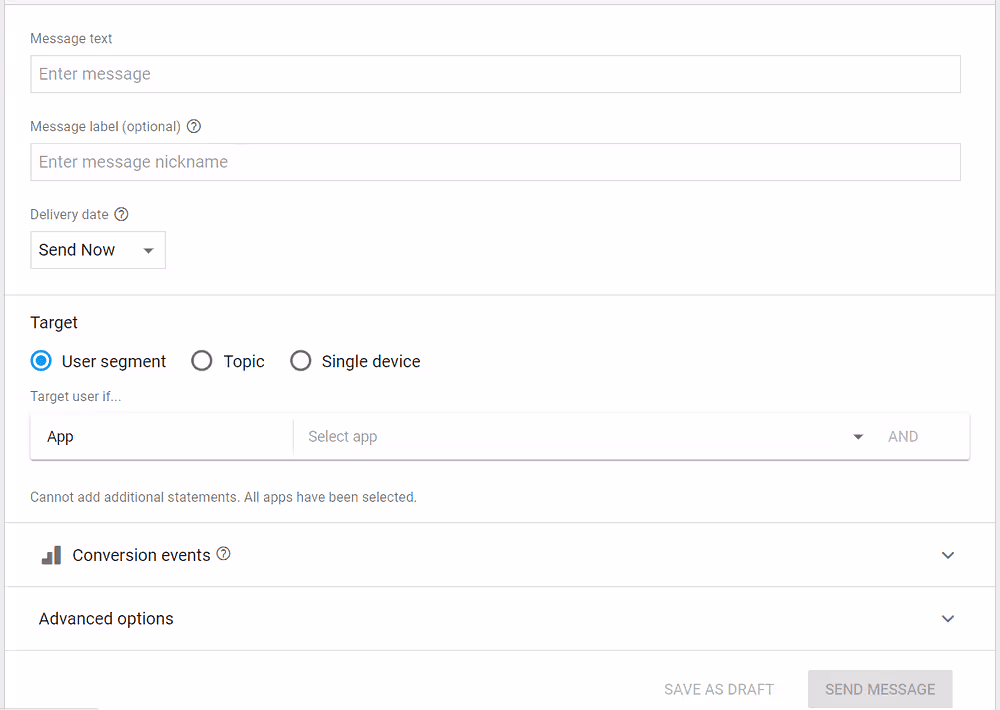This screenshot has width=1000, height=710.
Task: Select the User segment radio button
Action: 41,361
